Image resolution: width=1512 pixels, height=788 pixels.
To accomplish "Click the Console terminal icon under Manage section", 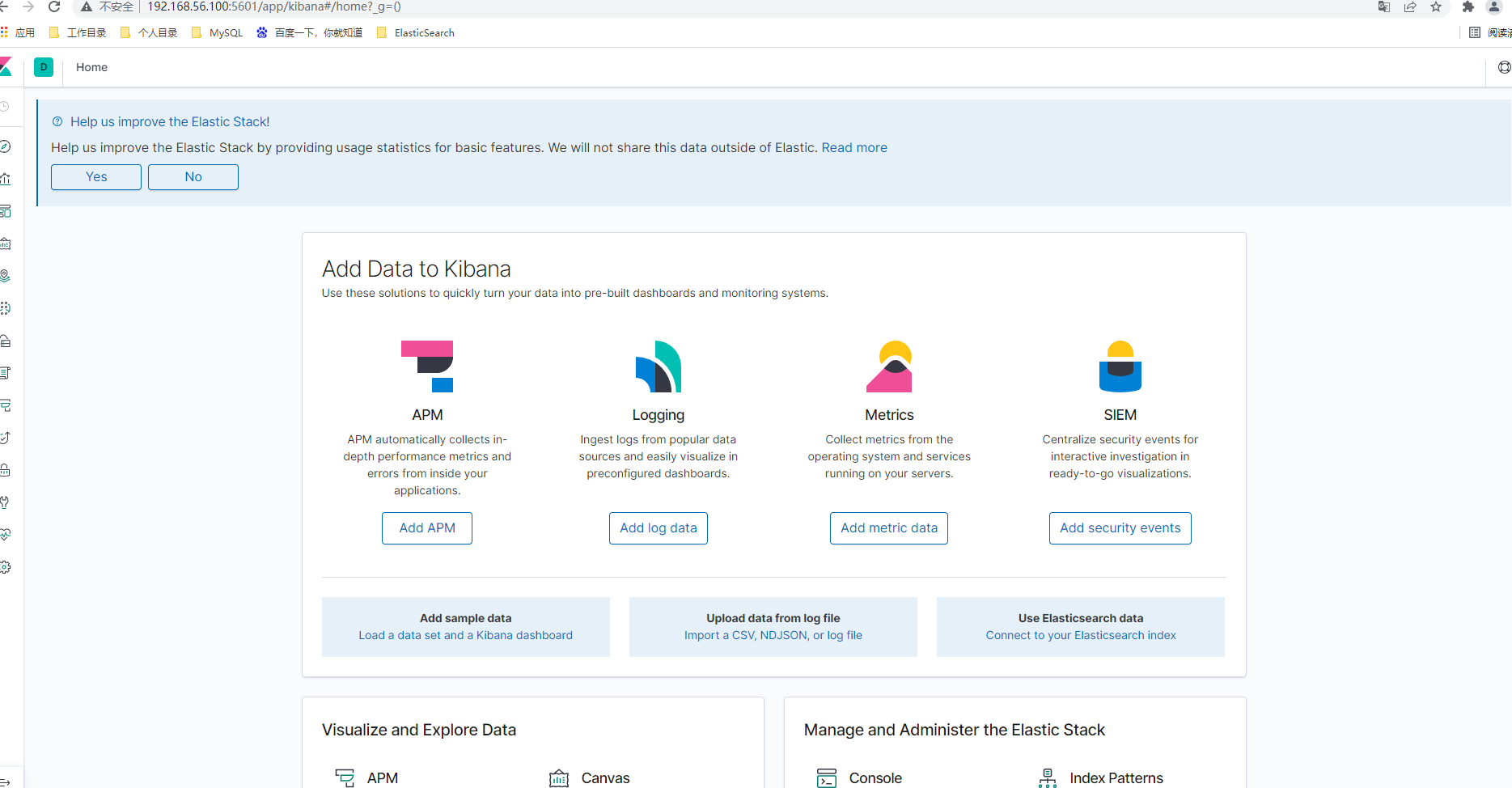I will (826, 777).
